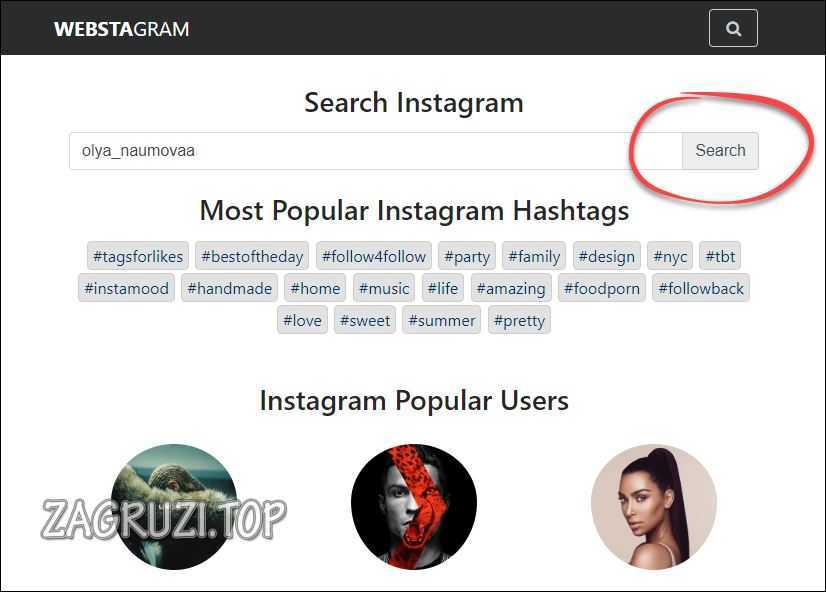Click the #design hashtag
The height and width of the screenshot is (592, 826).
(606, 256)
